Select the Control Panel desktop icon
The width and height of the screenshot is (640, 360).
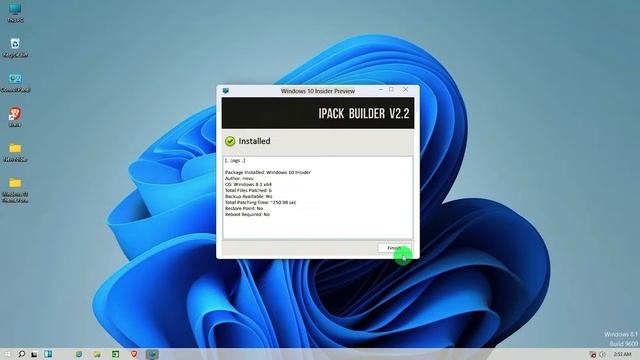[15, 83]
